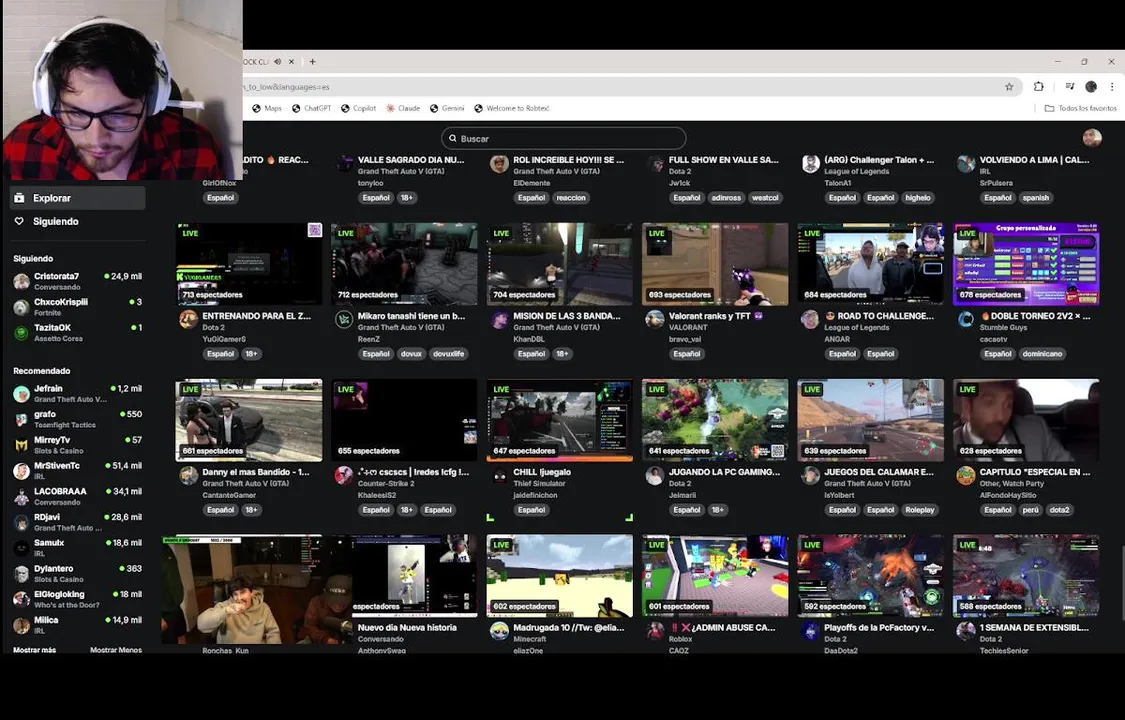1125x720 pixels.
Task: Open the Chrome profile avatar icon
Action: [x=1091, y=87]
